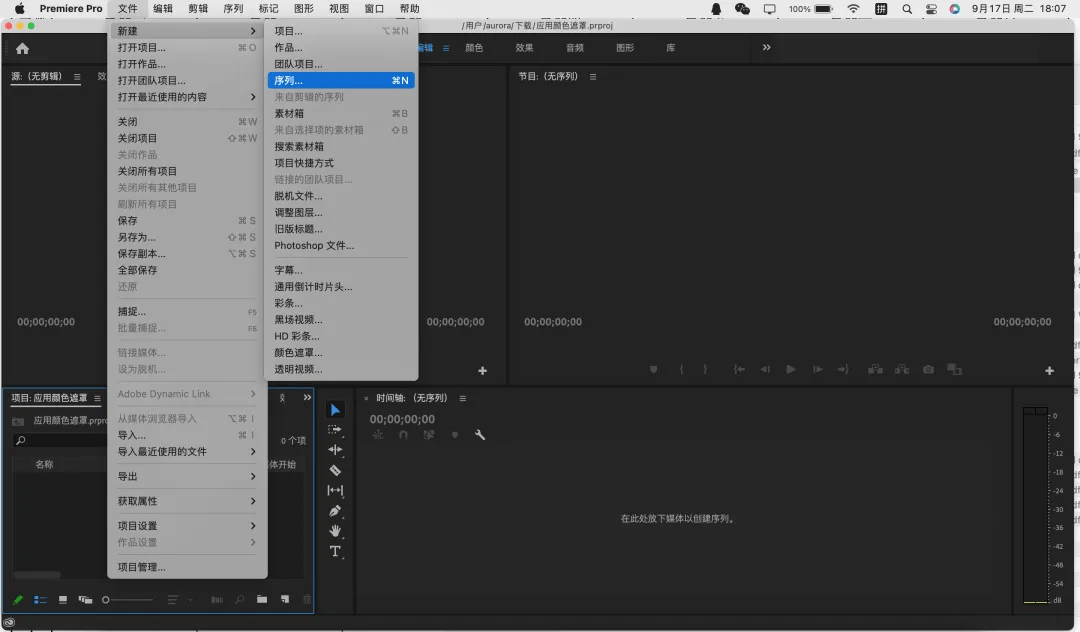Image resolution: width=1080 pixels, height=632 pixels.
Task: Select the Hand tool
Action: pyautogui.click(x=335, y=531)
